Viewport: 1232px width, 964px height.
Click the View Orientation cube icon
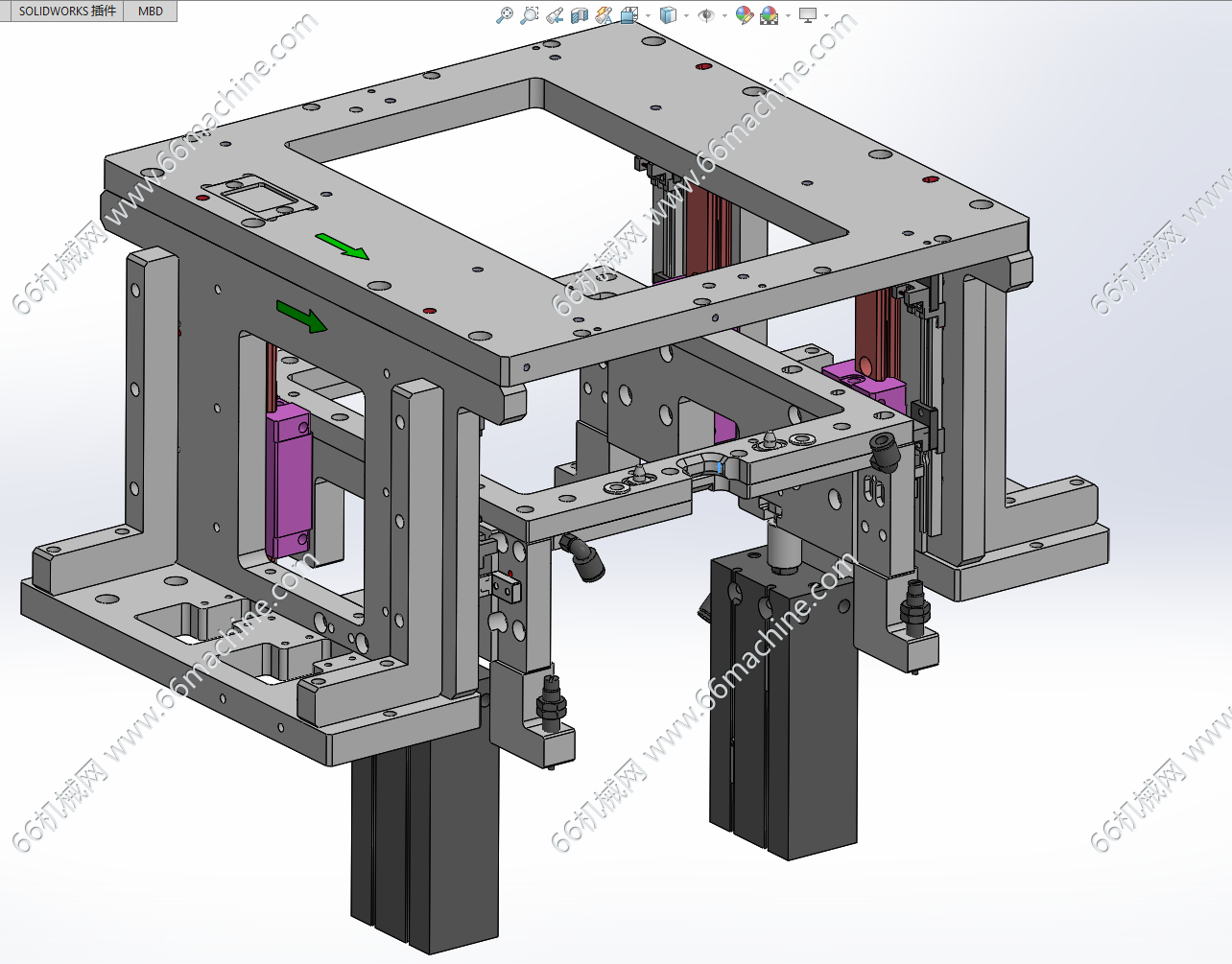coord(629,15)
